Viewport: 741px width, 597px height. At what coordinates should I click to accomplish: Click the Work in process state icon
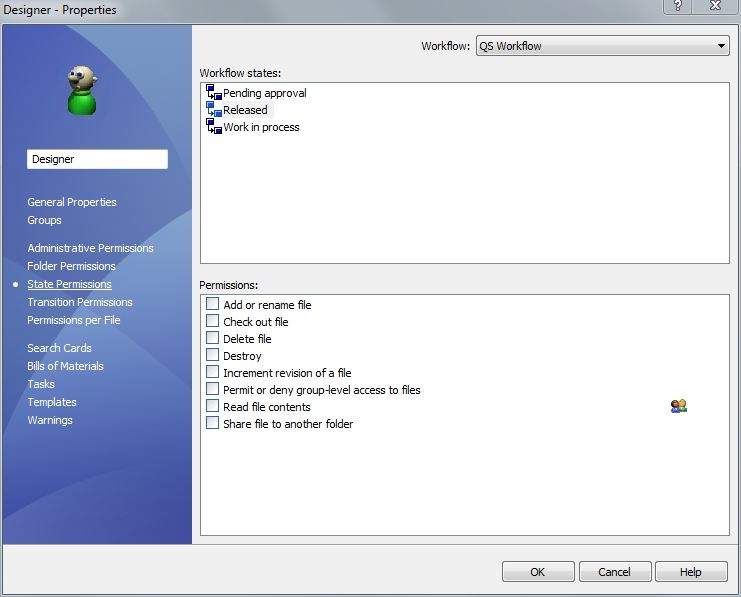tap(214, 127)
